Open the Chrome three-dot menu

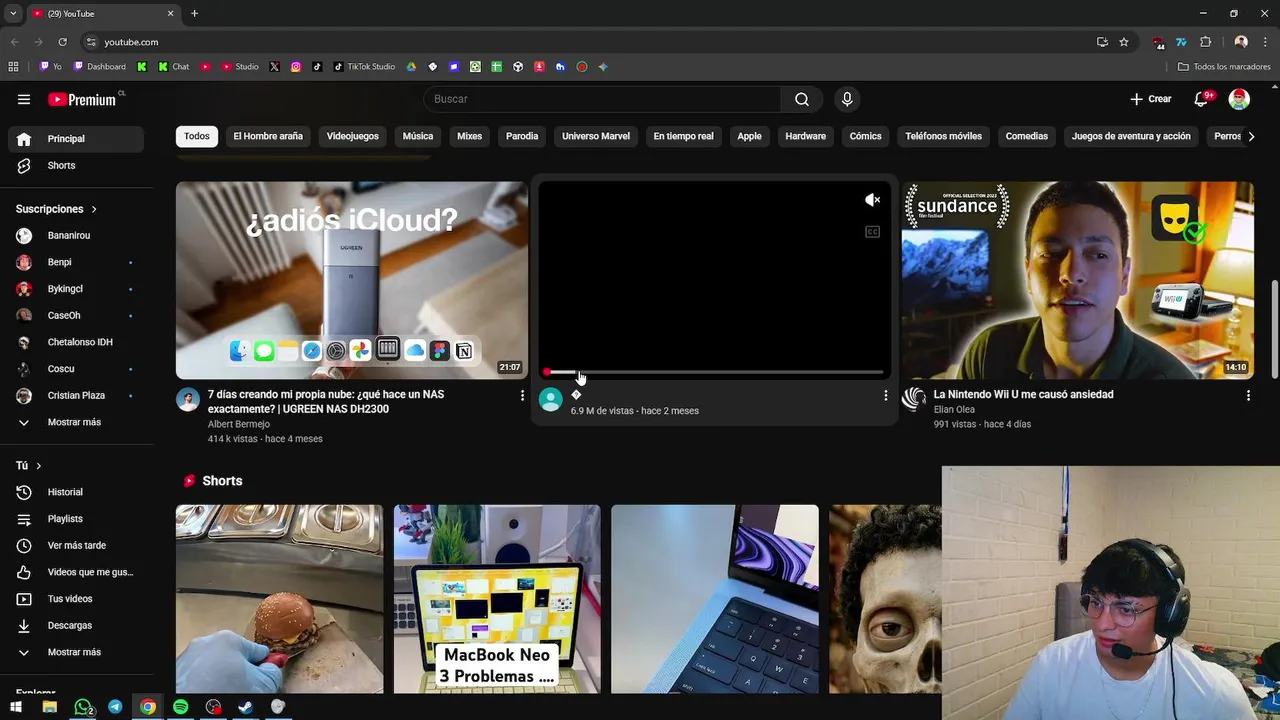pyautogui.click(x=1264, y=42)
